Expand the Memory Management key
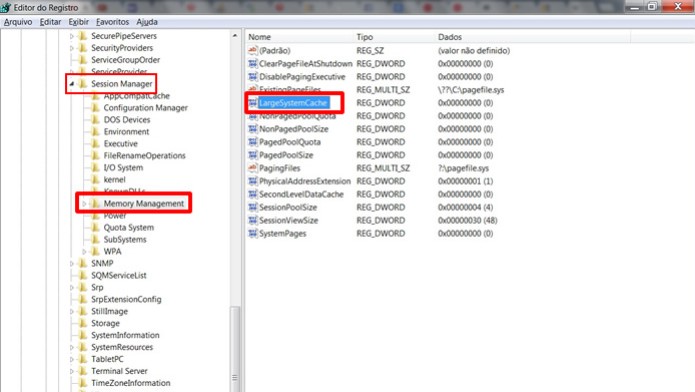Image resolution: width=695 pixels, height=392 pixels. click(84, 204)
